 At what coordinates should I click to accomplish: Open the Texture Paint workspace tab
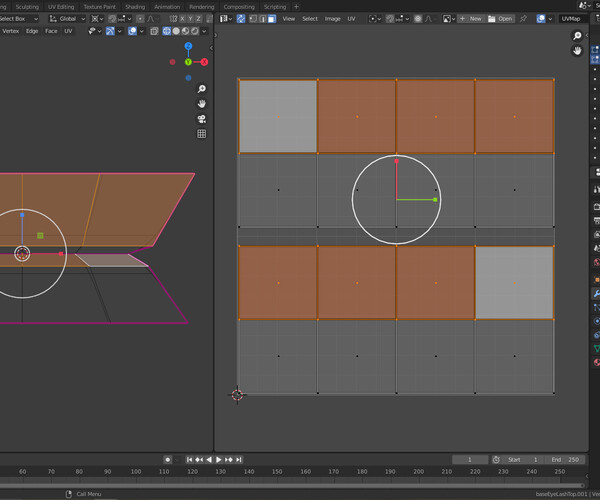(99, 7)
